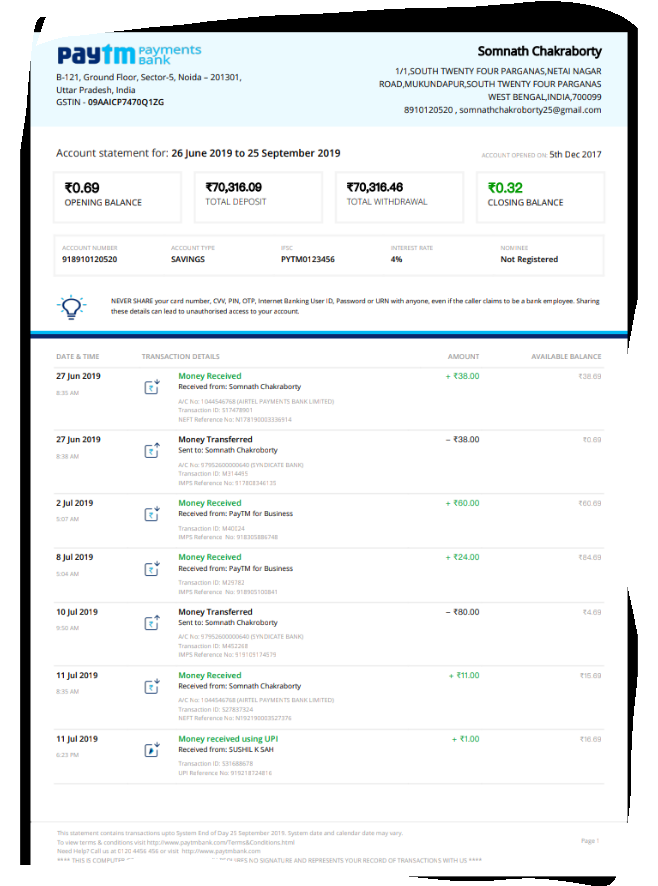This screenshot has width=658, height=886.
Task: Click the DATE & TIME column header
Action: [77, 357]
